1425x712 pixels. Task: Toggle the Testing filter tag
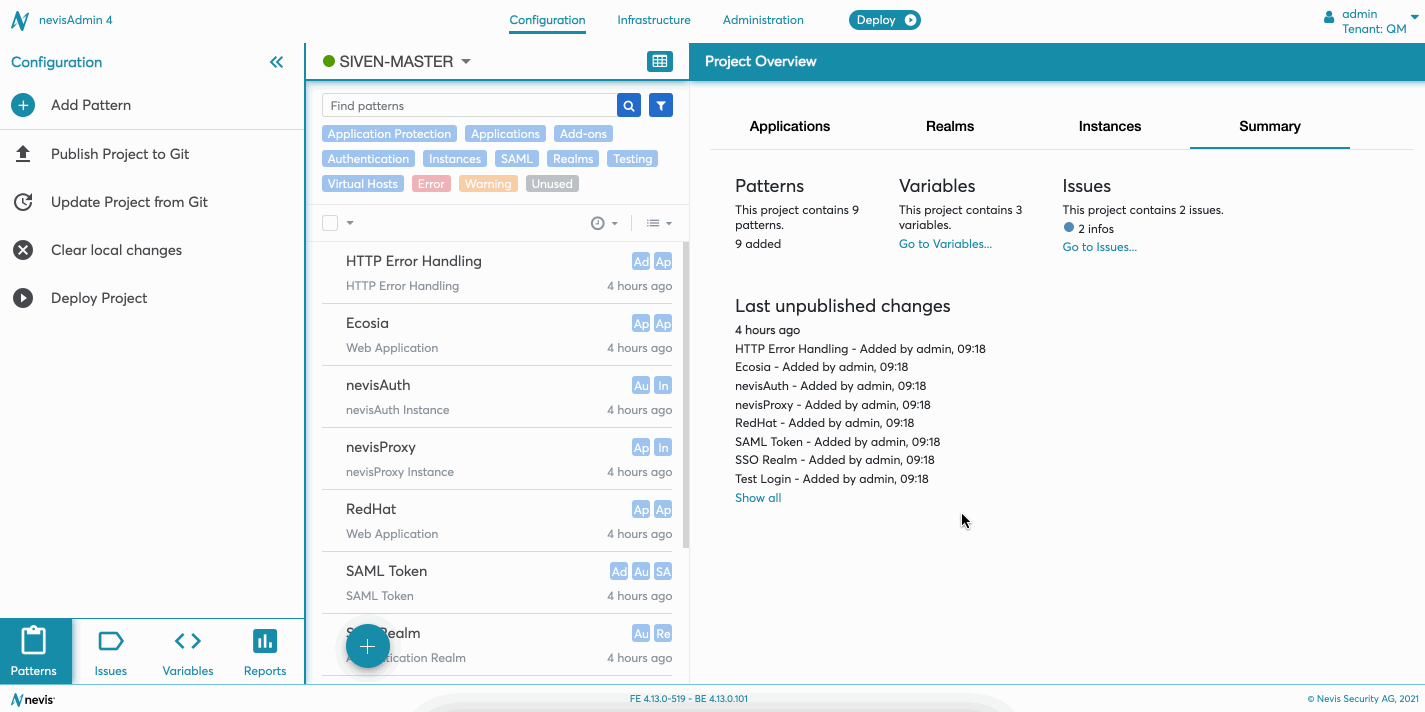tap(632, 159)
